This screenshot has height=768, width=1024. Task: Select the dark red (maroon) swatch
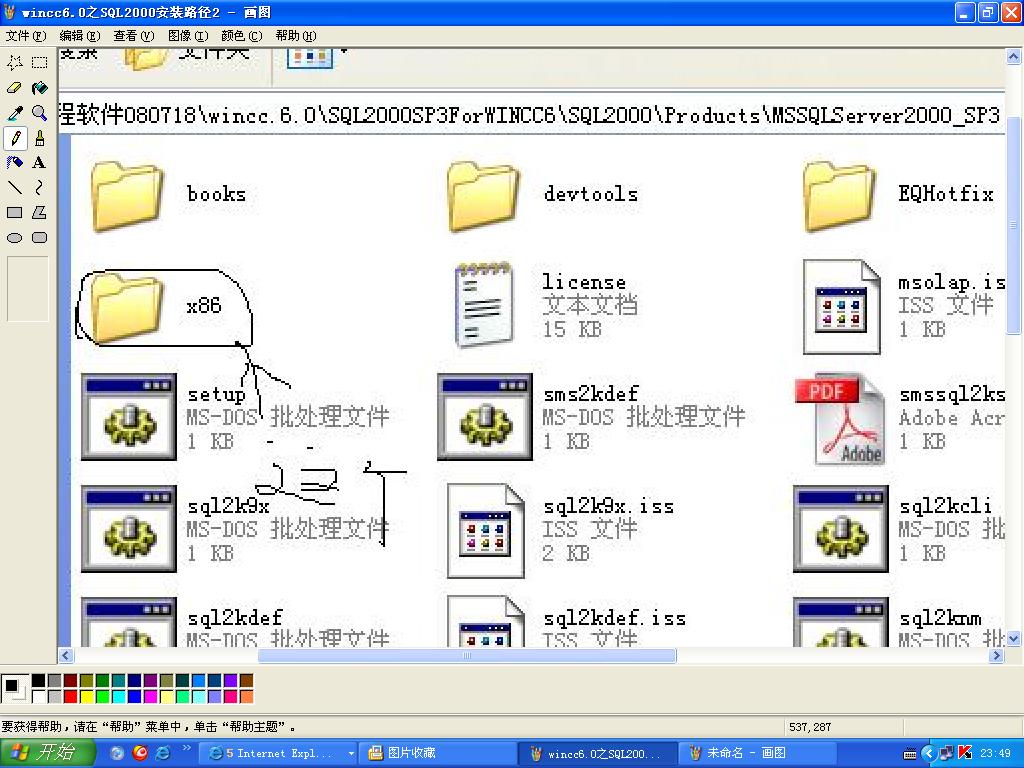71,681
